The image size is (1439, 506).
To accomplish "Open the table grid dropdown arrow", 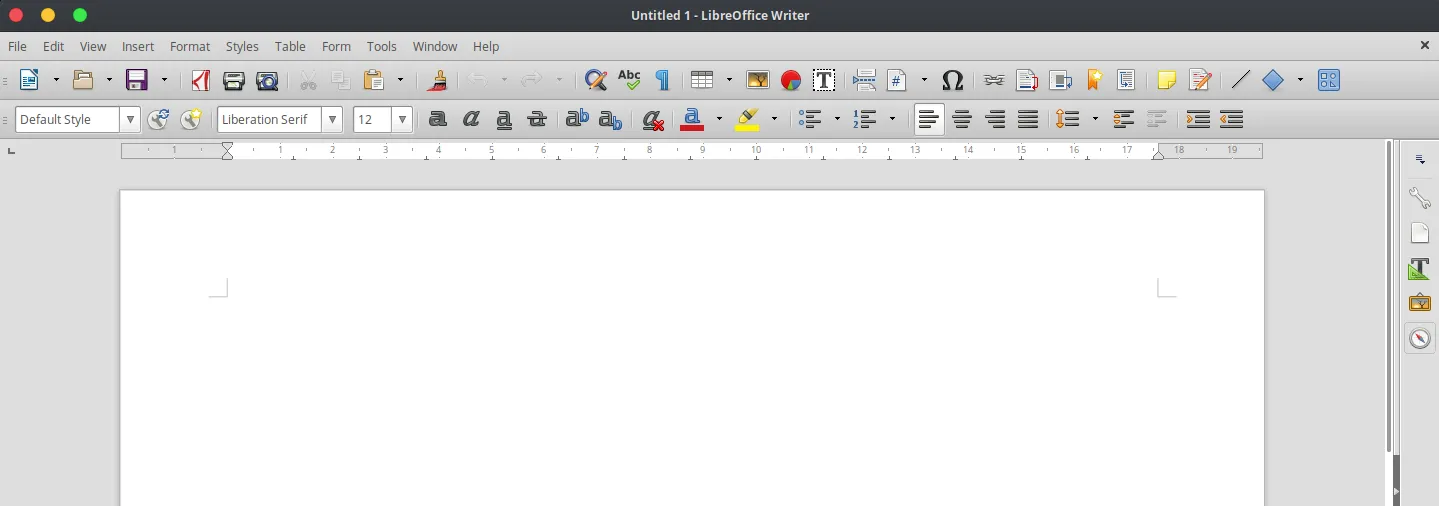I will (729, 80).
